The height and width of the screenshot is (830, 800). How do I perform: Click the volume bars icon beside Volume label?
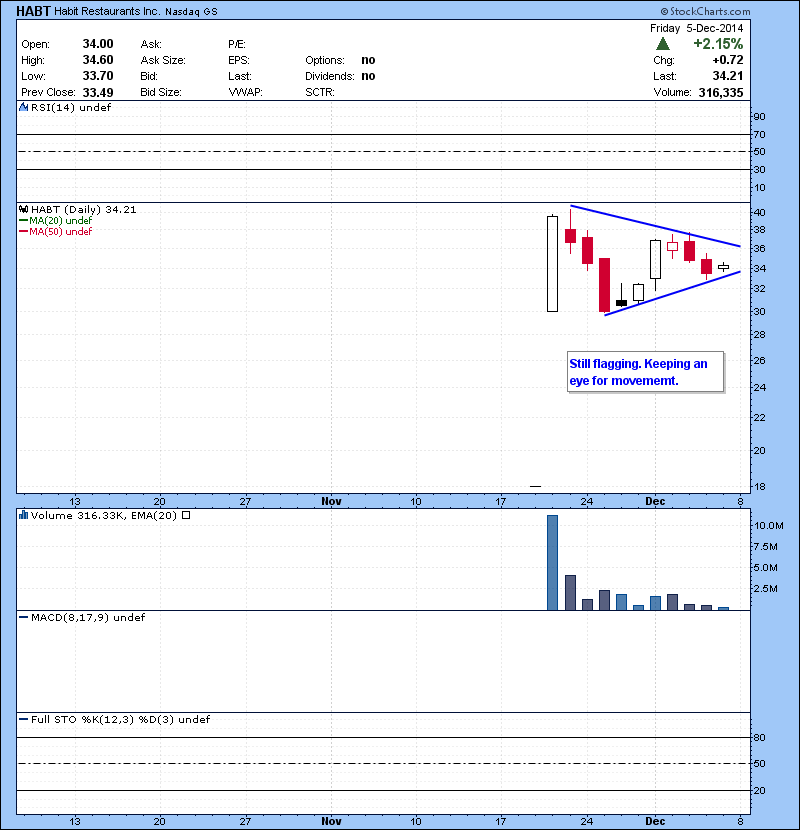23,515
